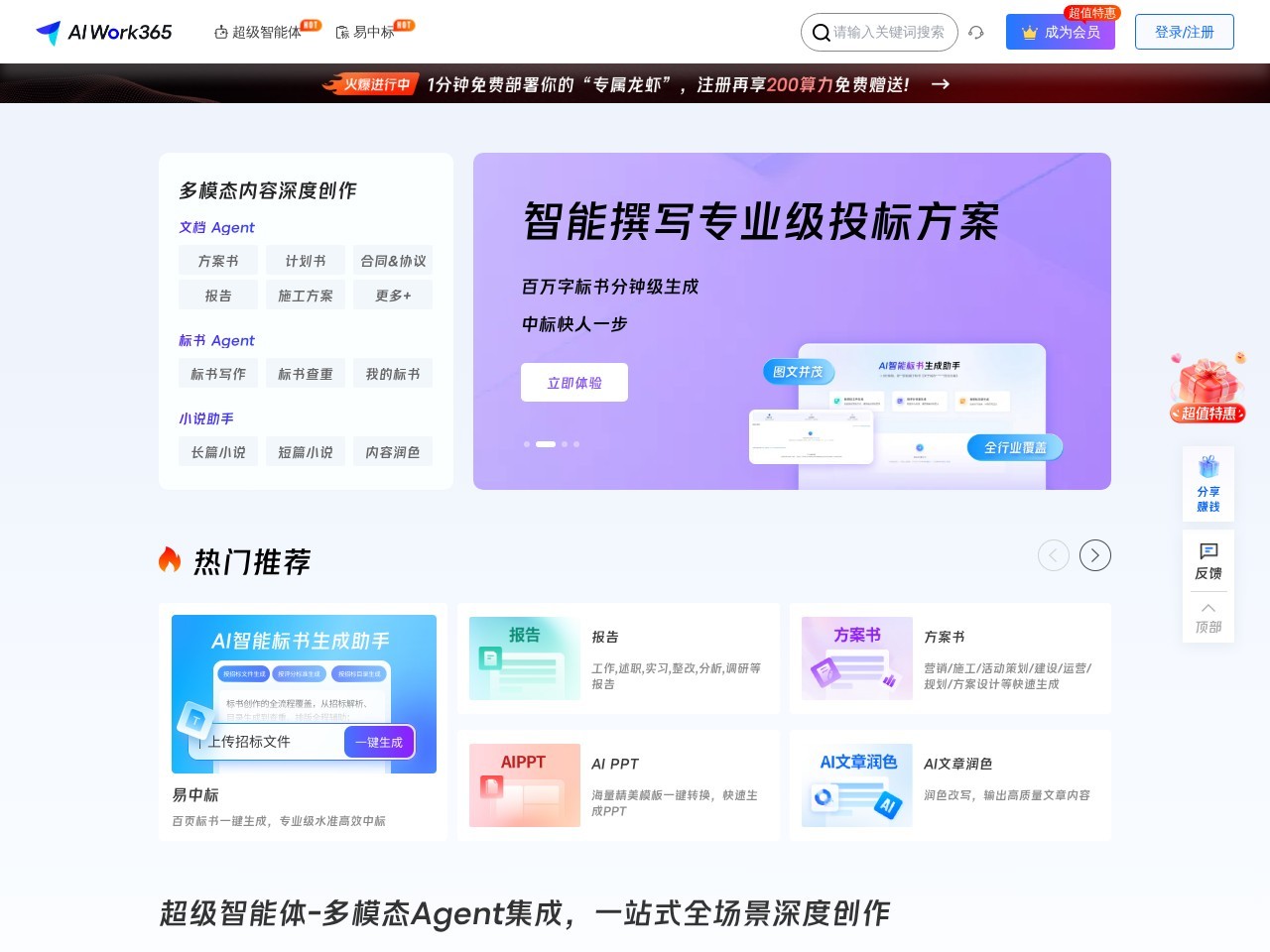The height and width of the screenshot is (952, 1270).
Task: Go to next recommendations page arrow
Action: point(1095,555)
